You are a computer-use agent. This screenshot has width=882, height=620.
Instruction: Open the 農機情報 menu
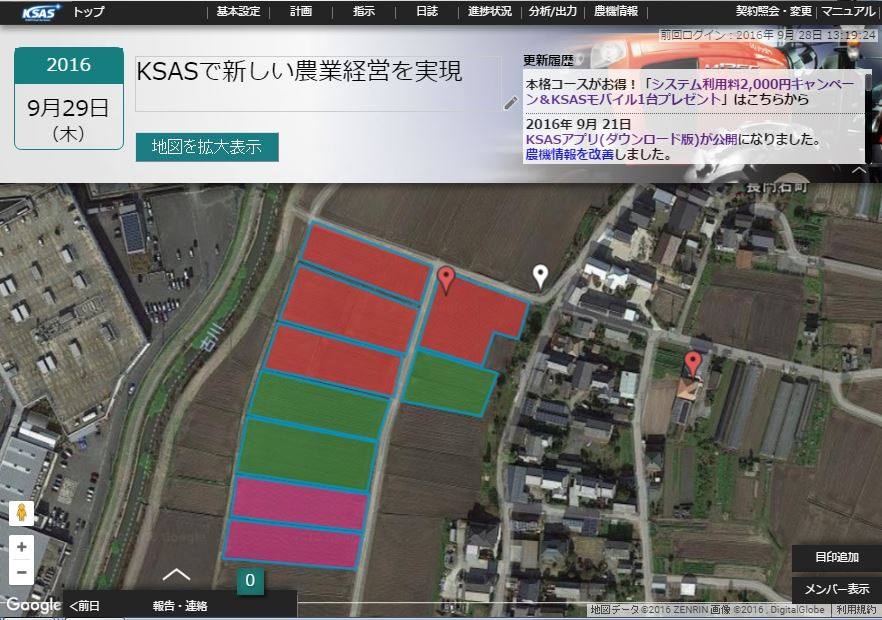[x=616, y=11]
